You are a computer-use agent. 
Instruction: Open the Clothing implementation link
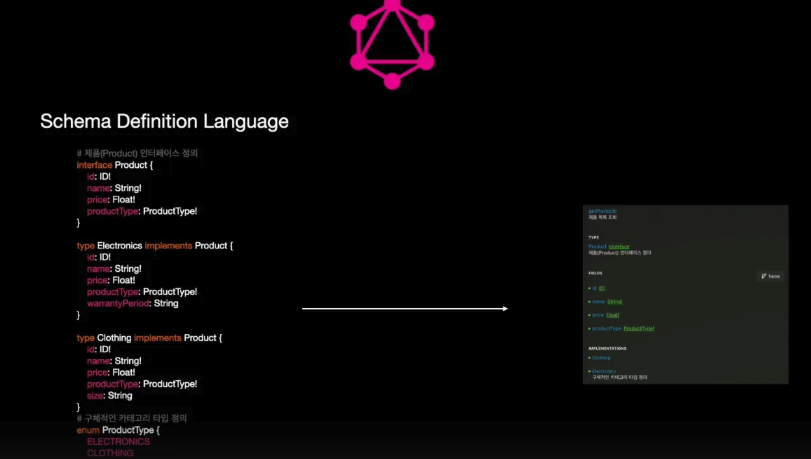pos(601,358)
